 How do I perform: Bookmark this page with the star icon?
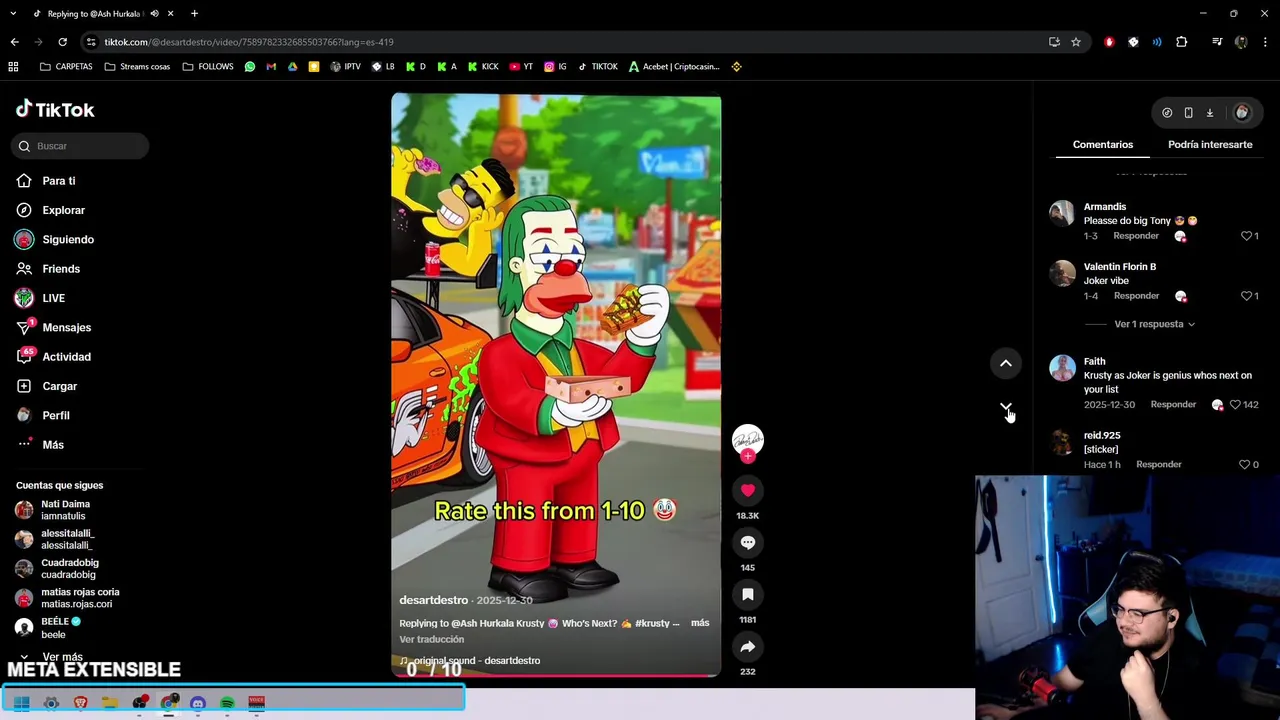(1076, 42)
